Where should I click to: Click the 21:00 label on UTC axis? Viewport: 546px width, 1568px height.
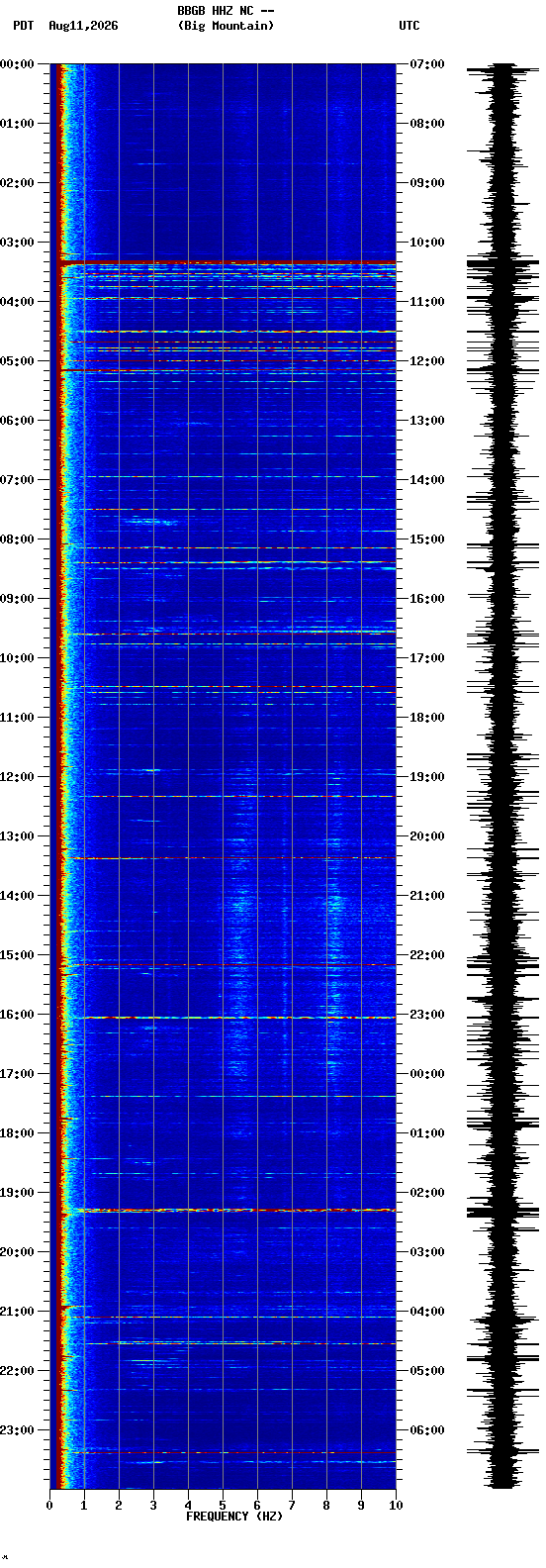pyautogui.click(x=427, y=896)
